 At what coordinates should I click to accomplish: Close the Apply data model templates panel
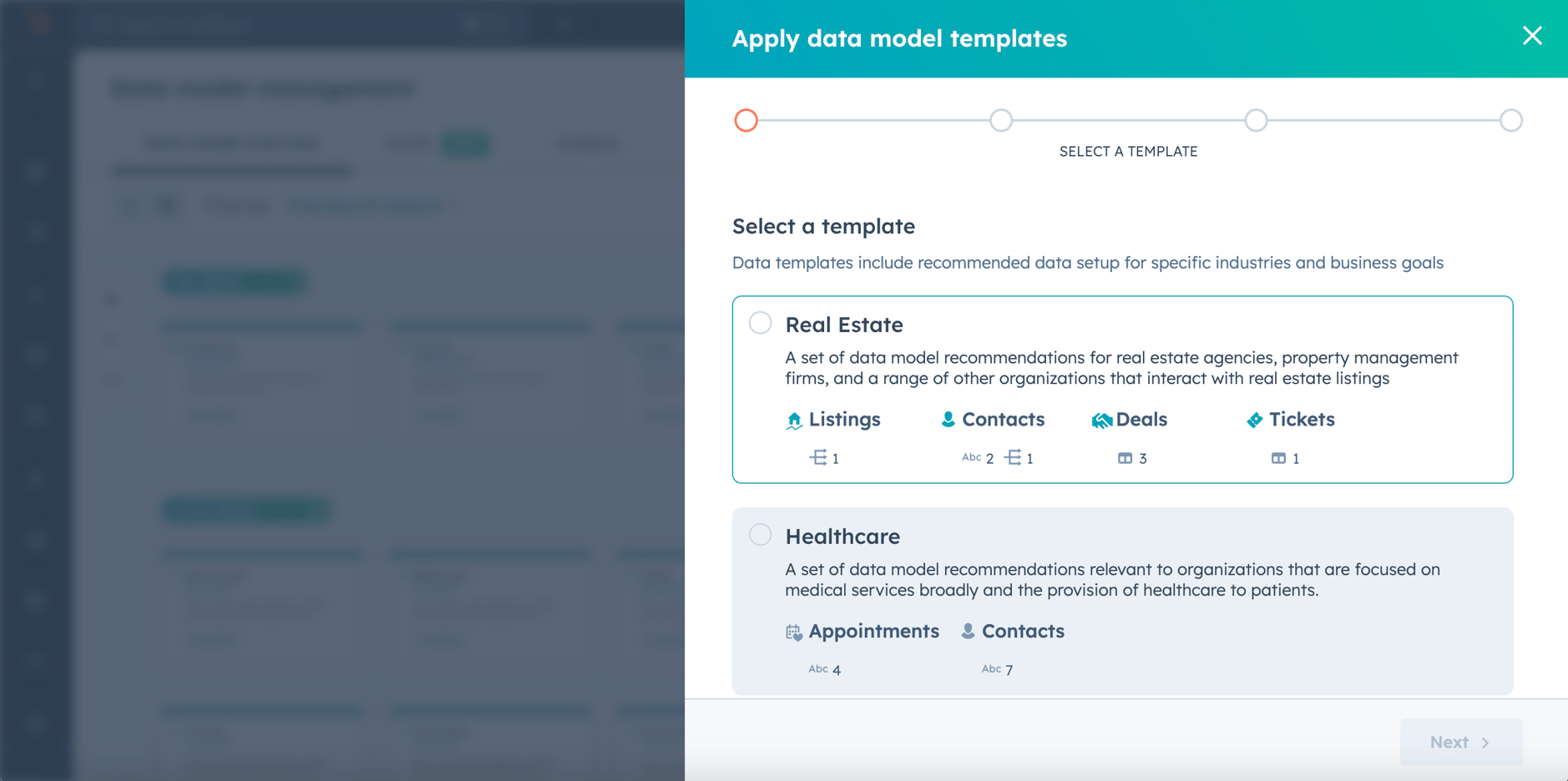coord(1532,36)
